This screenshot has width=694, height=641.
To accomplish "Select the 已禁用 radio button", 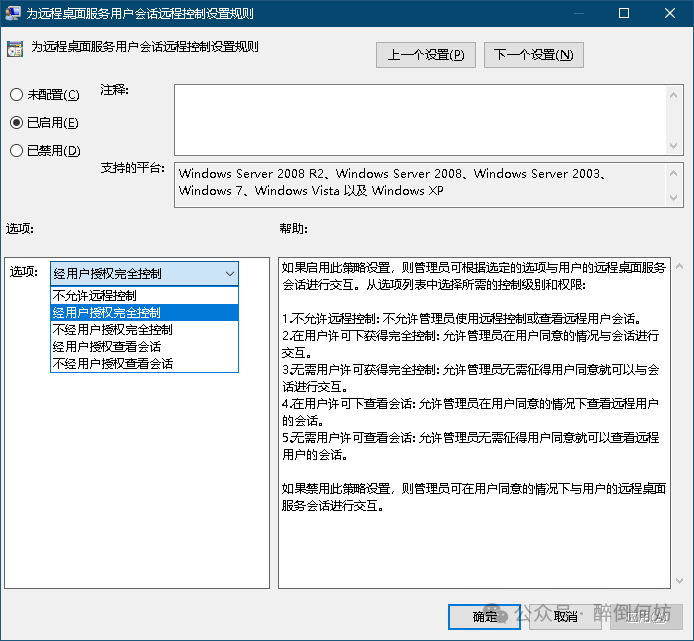I will tap(16, 151).
